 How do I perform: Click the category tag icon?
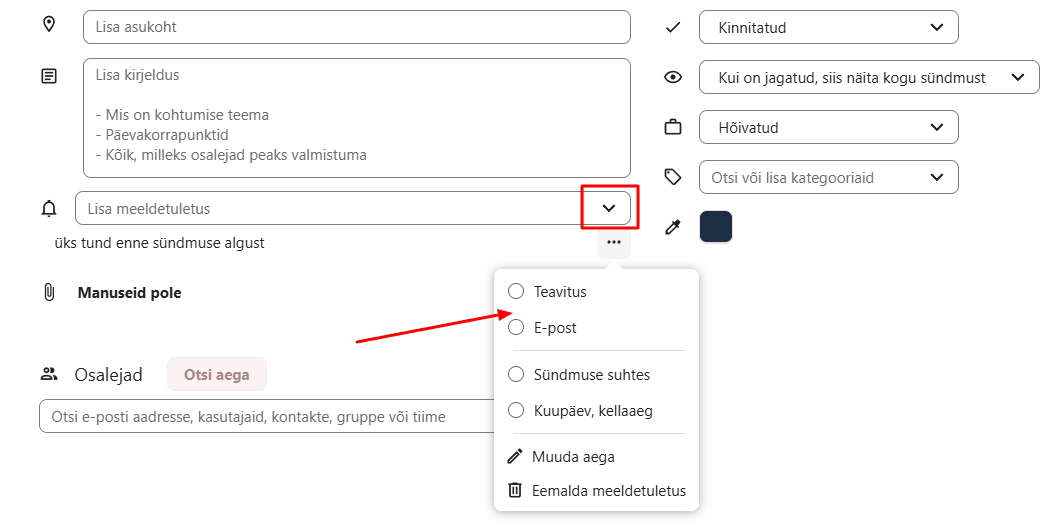[x=673, y=177]
